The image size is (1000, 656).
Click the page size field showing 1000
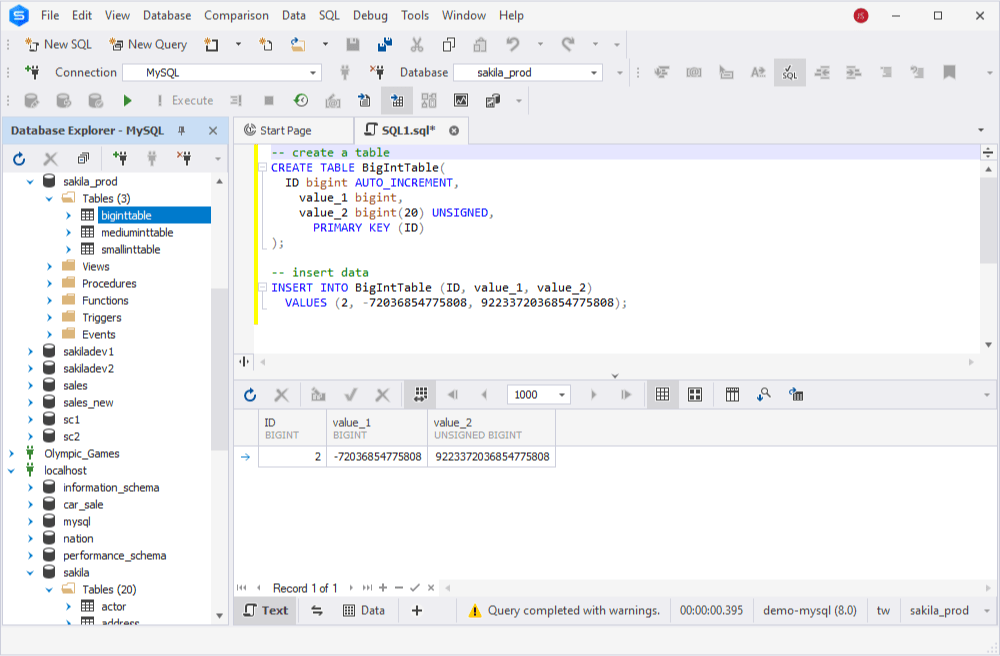[x=529, y=395]
